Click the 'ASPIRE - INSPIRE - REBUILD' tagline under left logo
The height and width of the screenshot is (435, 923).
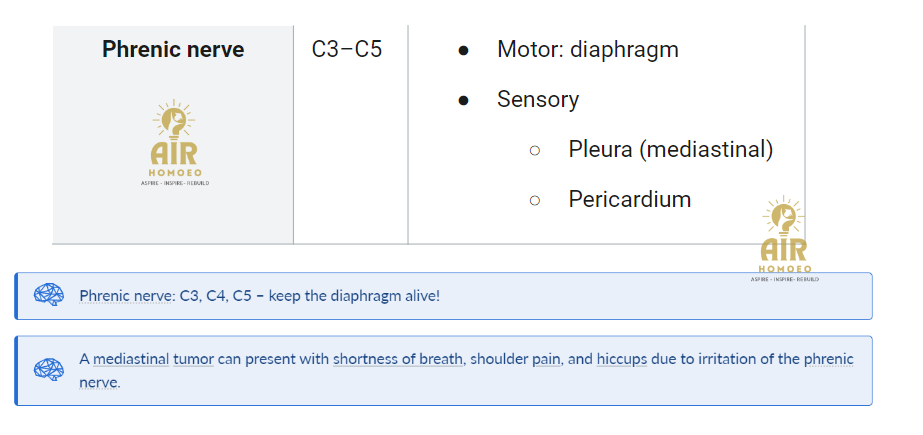pyautogui.click(x=175, y=183)
